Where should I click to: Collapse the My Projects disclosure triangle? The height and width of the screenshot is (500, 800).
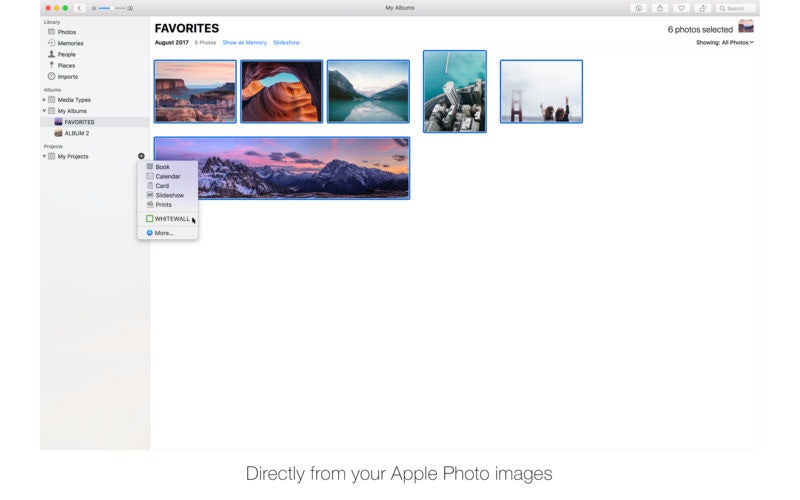tap(44, 156)
